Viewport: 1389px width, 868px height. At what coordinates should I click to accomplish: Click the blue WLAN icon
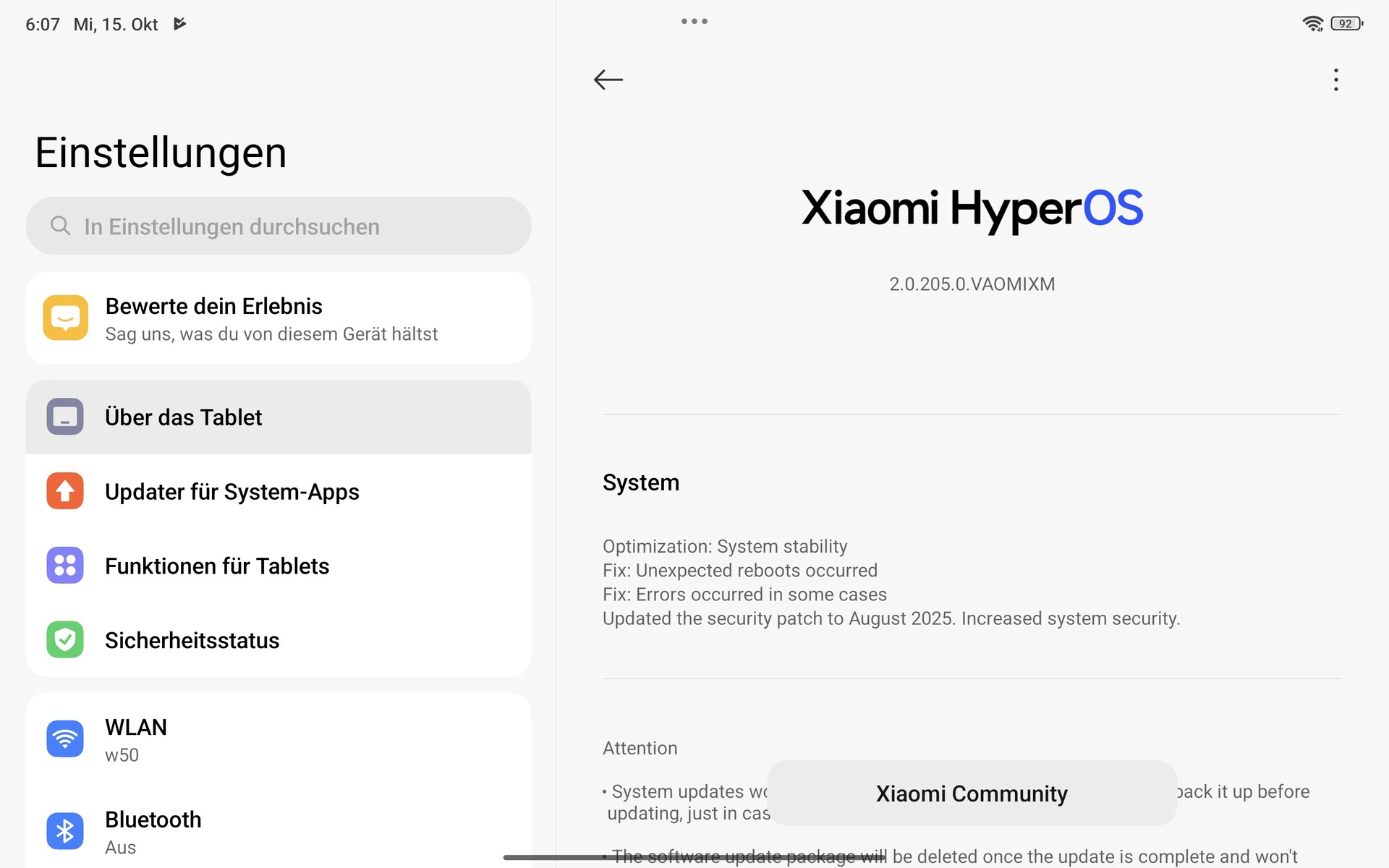click(65, 739)
